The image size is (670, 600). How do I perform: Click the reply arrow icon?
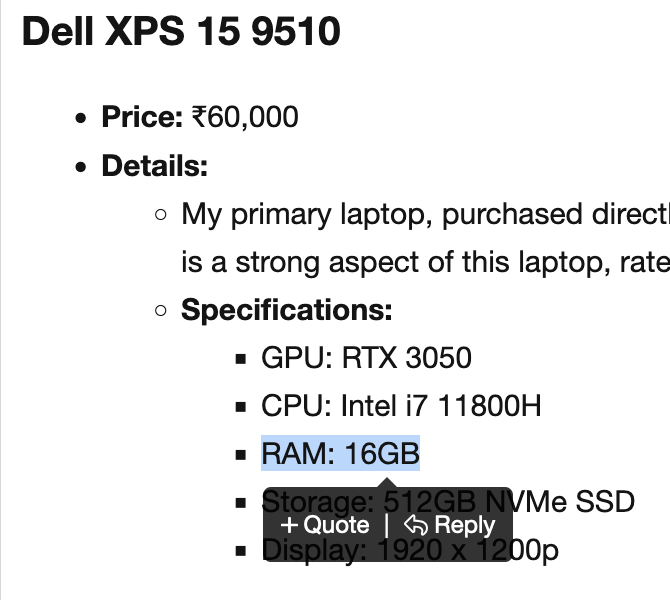(416, 525)
